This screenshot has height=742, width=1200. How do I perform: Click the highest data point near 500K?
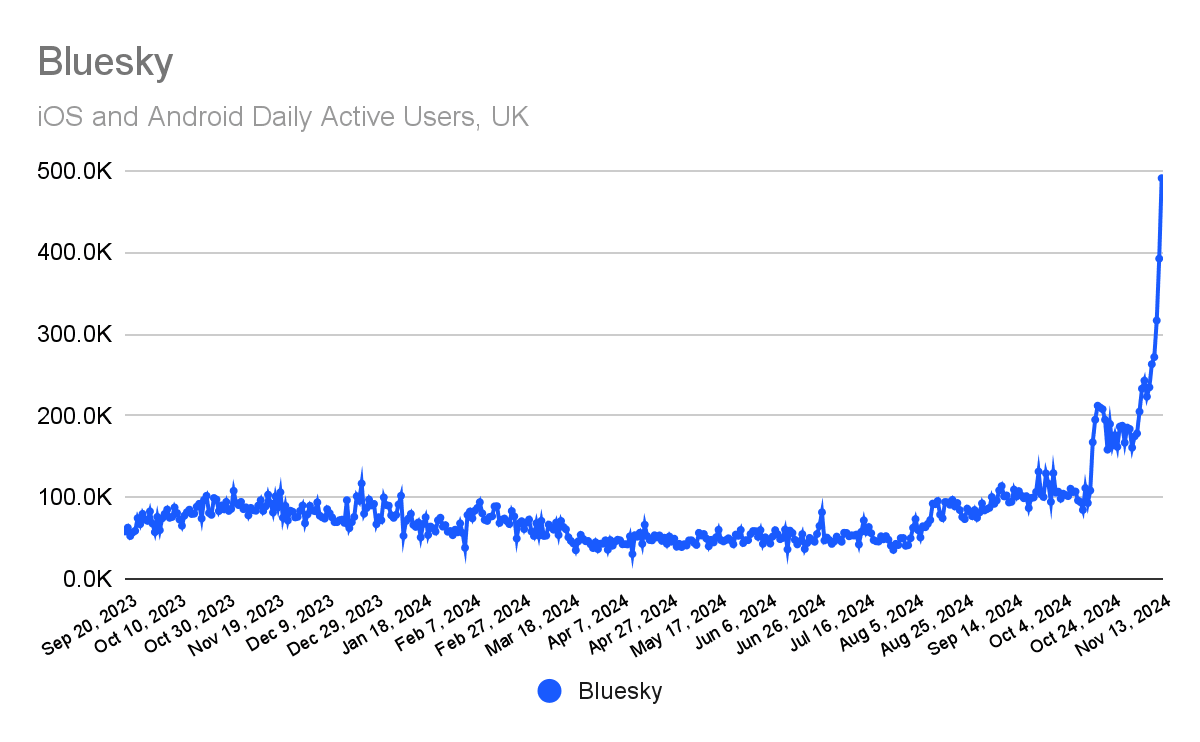pyautogui.click(x=1162, y=178)
